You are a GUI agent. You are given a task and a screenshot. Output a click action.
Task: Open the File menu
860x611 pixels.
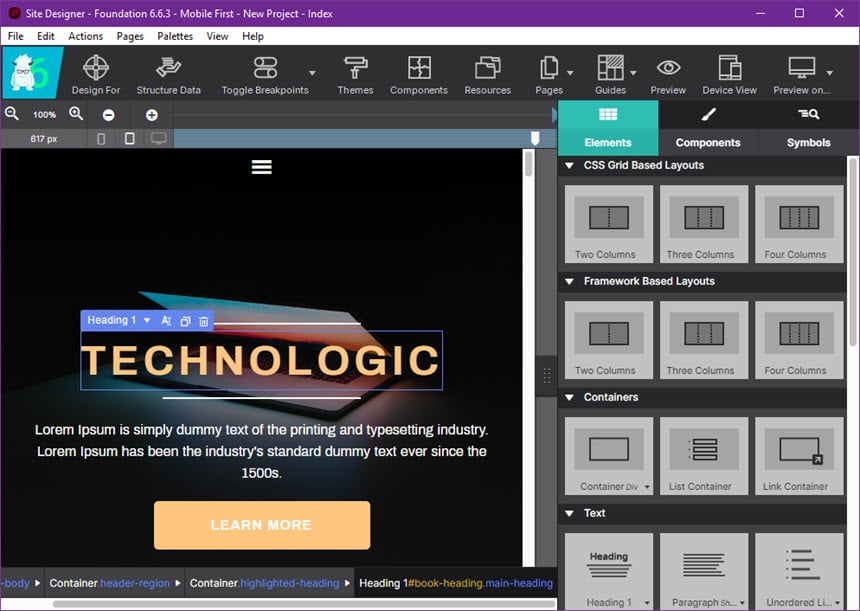tap(15, 36)
